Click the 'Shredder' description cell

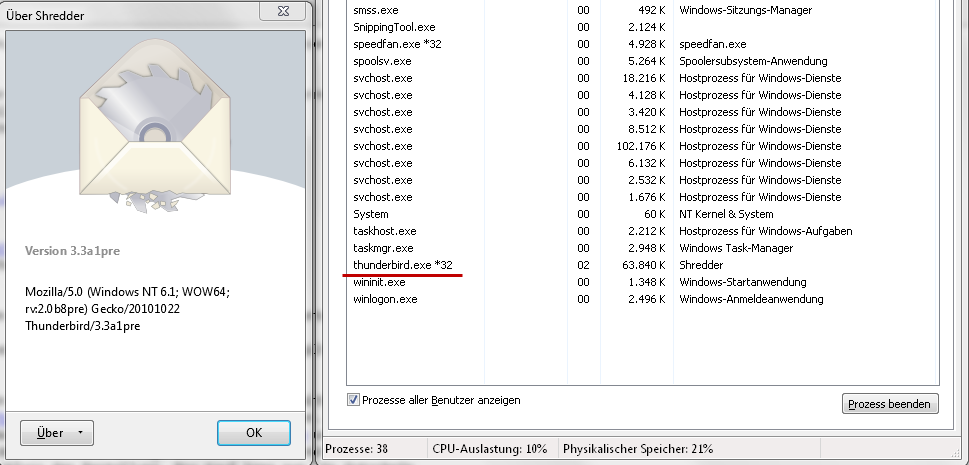pyautogui.click(x=701, y=265)
